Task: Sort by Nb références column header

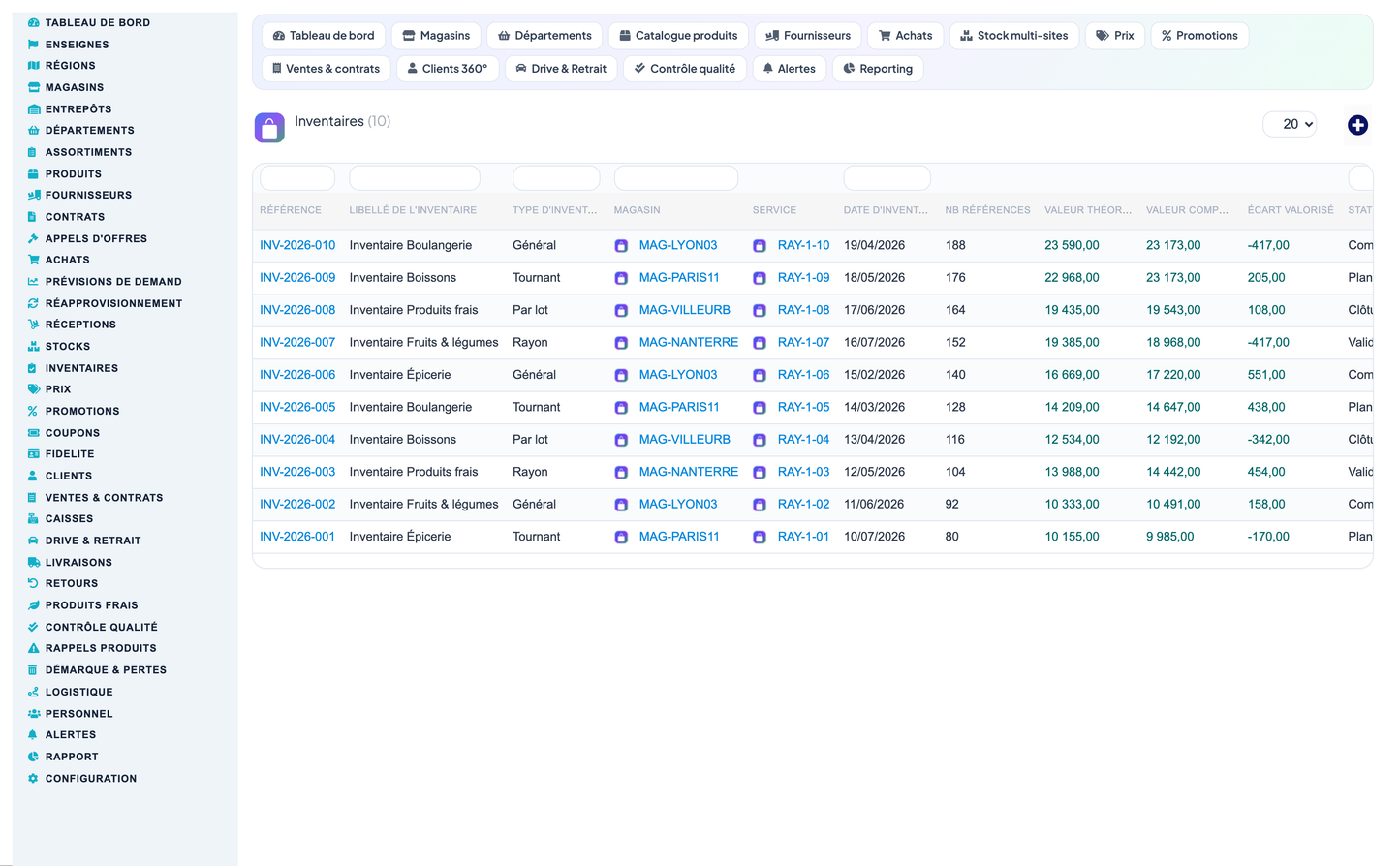Action: pyautogui.click(x=987, y=210)
